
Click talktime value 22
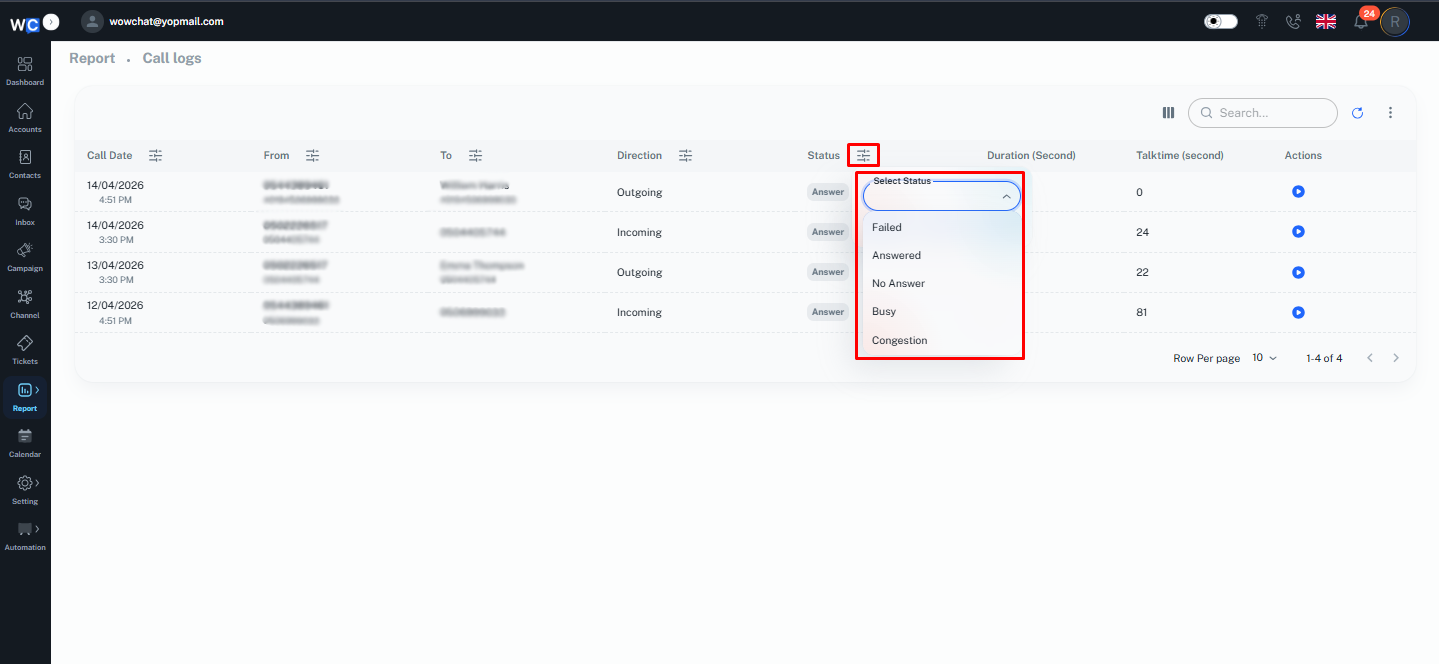pos(1142,272)
